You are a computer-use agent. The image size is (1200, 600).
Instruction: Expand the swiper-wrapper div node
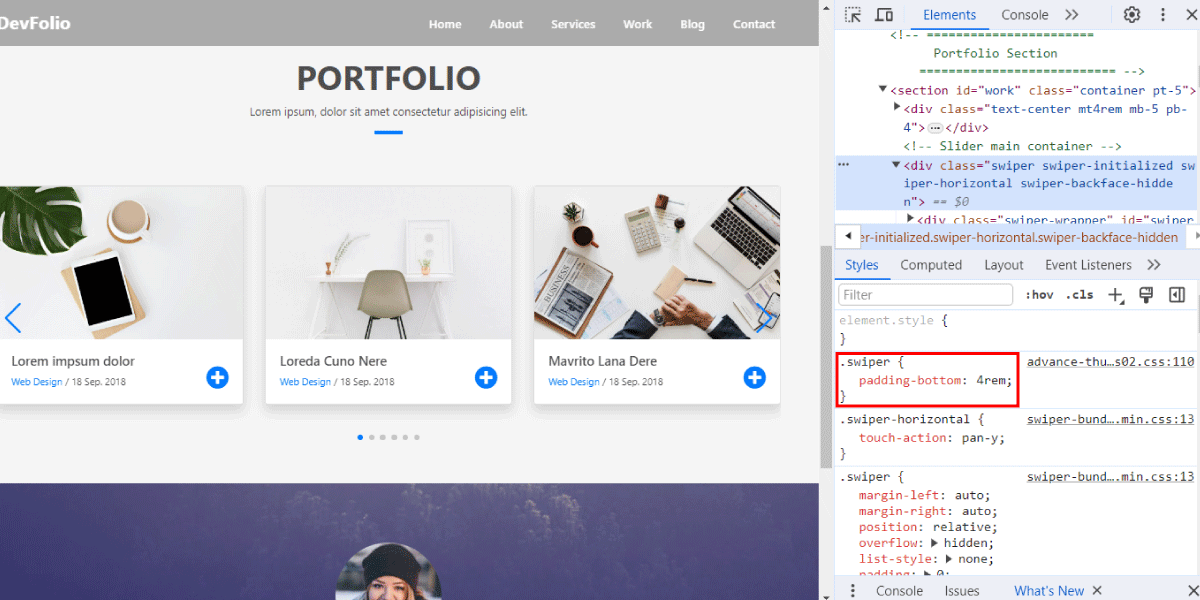tap(911, 219)
